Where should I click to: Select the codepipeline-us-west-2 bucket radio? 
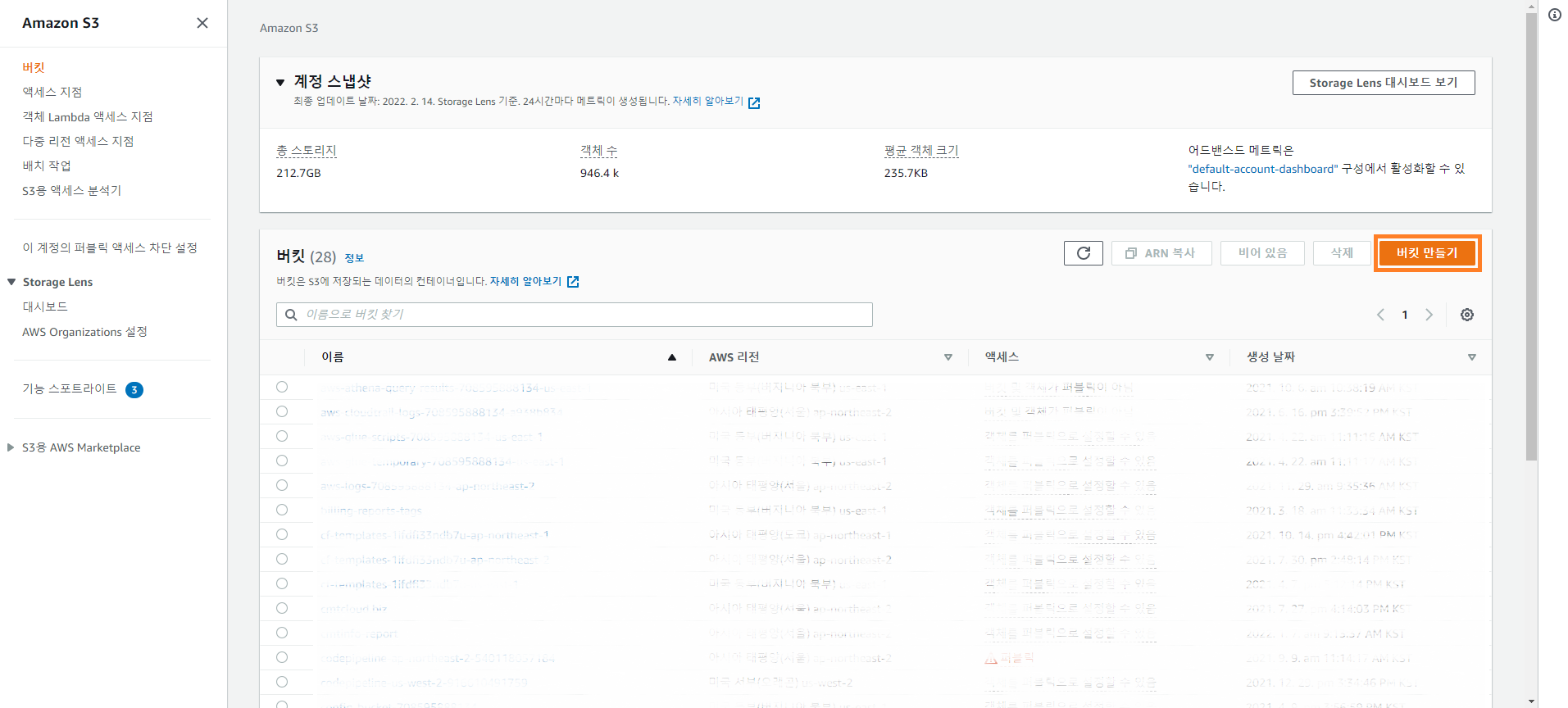(x=282, y=682)
